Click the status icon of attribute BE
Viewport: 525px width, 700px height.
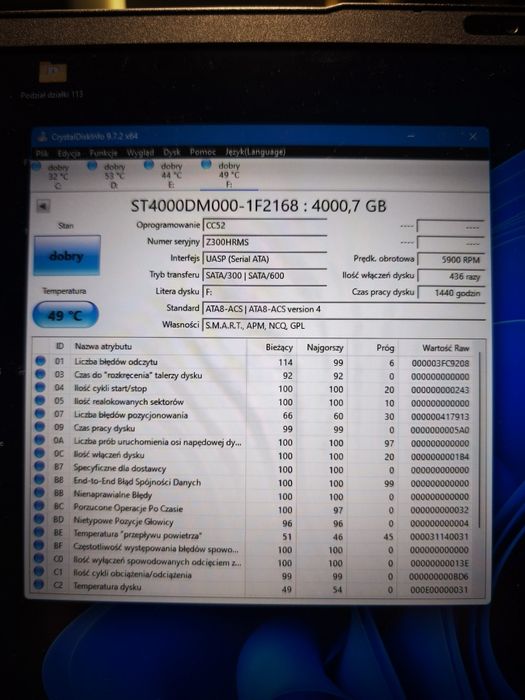pyautogui.click(x=39, y=532)
